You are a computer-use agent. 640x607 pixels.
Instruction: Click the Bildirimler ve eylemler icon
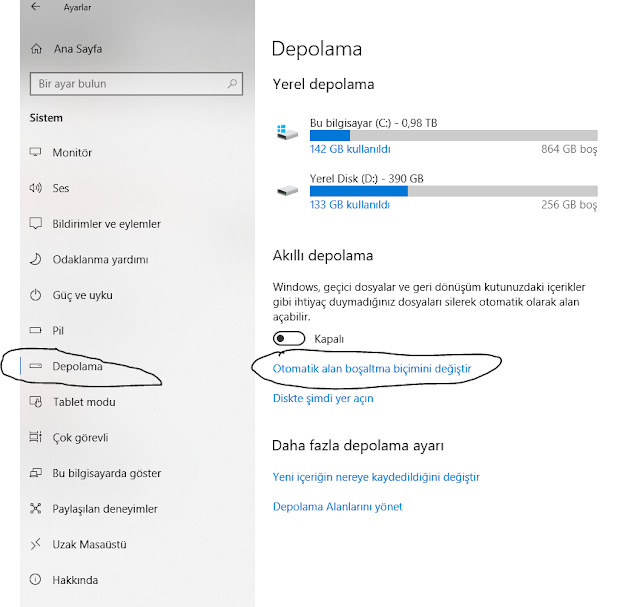(x=36, y=223)
